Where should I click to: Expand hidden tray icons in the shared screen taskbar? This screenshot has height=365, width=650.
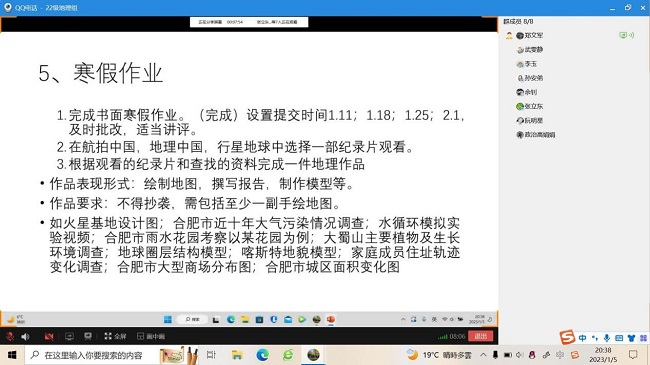point(403,319)
